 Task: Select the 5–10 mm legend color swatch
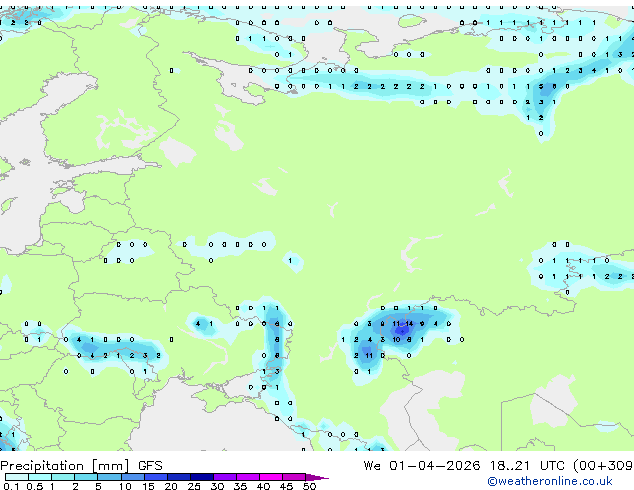(x=109, y=477)
